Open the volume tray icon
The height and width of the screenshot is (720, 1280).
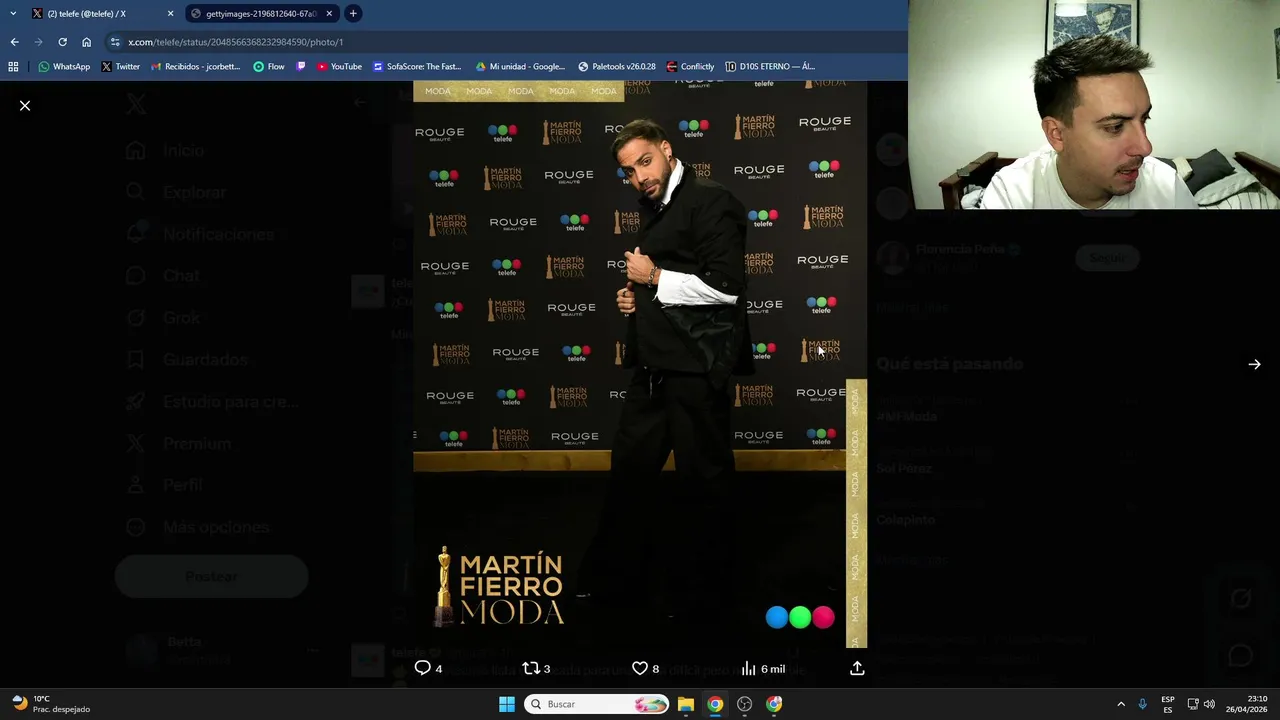point(1209,704)
